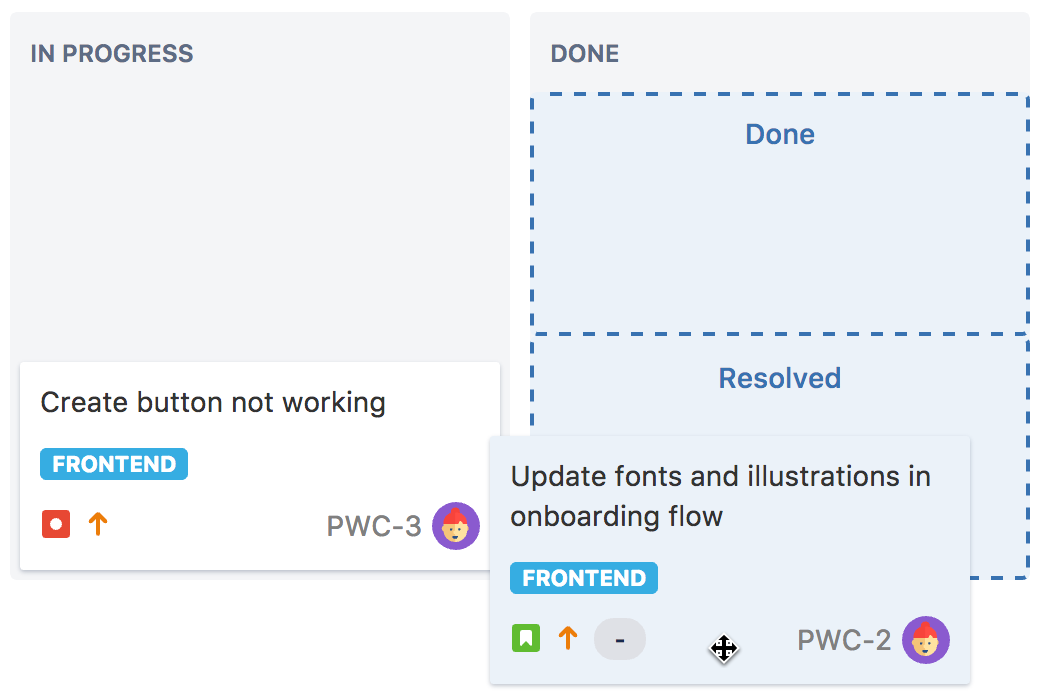Click the PWC-2 orange priority arrow
1042x698 pixels.
pos(568,638)
